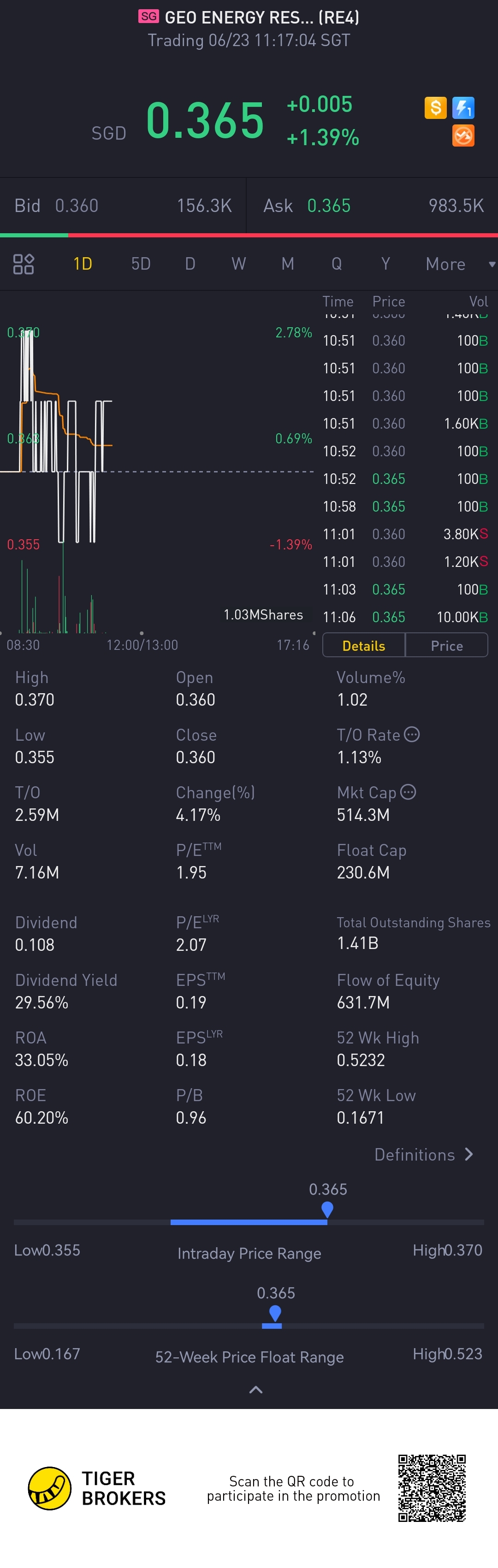
Task: Select the 1D chart period
Action: tap(82, 264)
